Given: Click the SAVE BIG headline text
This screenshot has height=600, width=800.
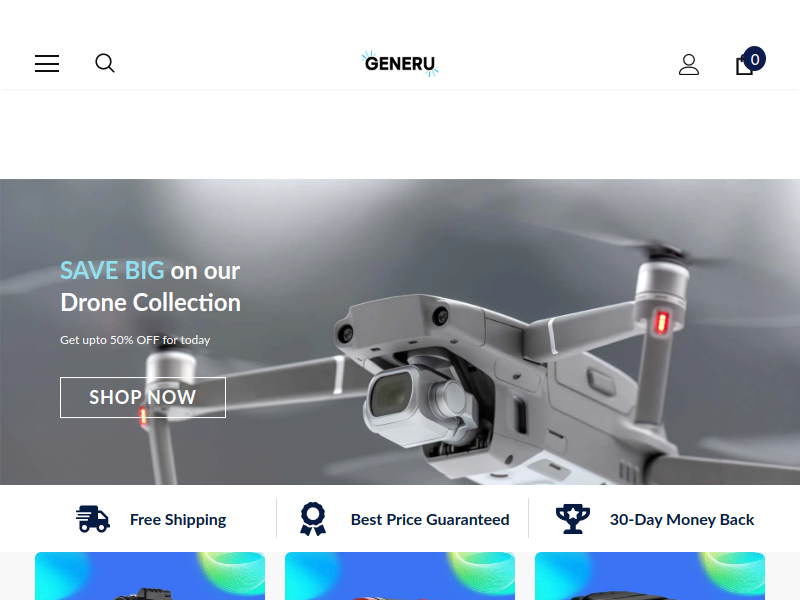Looking at the screenshot, I should (x=112, y=270).
